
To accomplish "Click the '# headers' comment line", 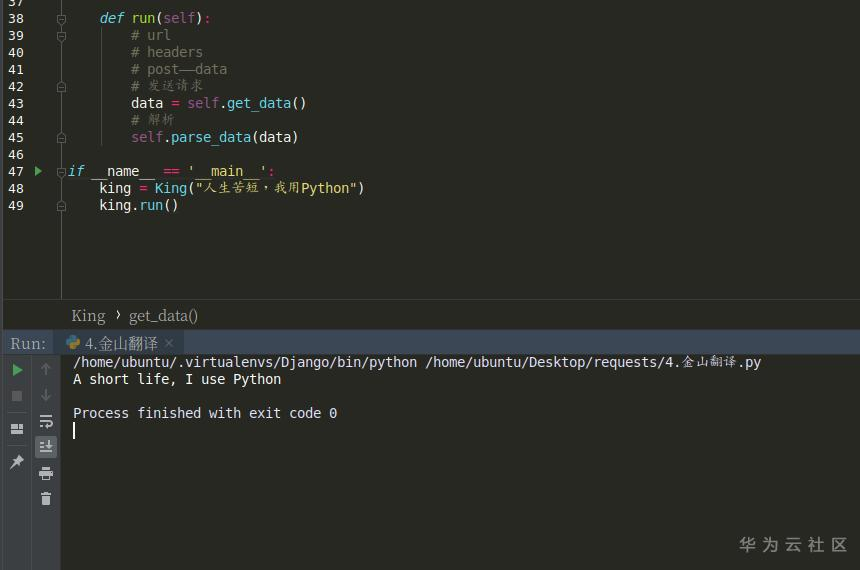I will tap(167, 53).
